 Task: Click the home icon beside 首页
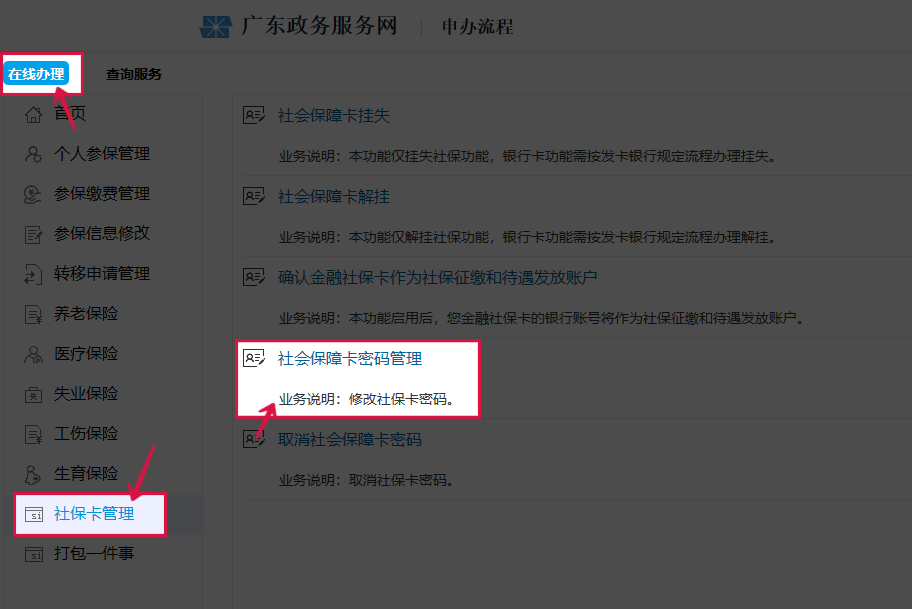(x=33, y=114)
